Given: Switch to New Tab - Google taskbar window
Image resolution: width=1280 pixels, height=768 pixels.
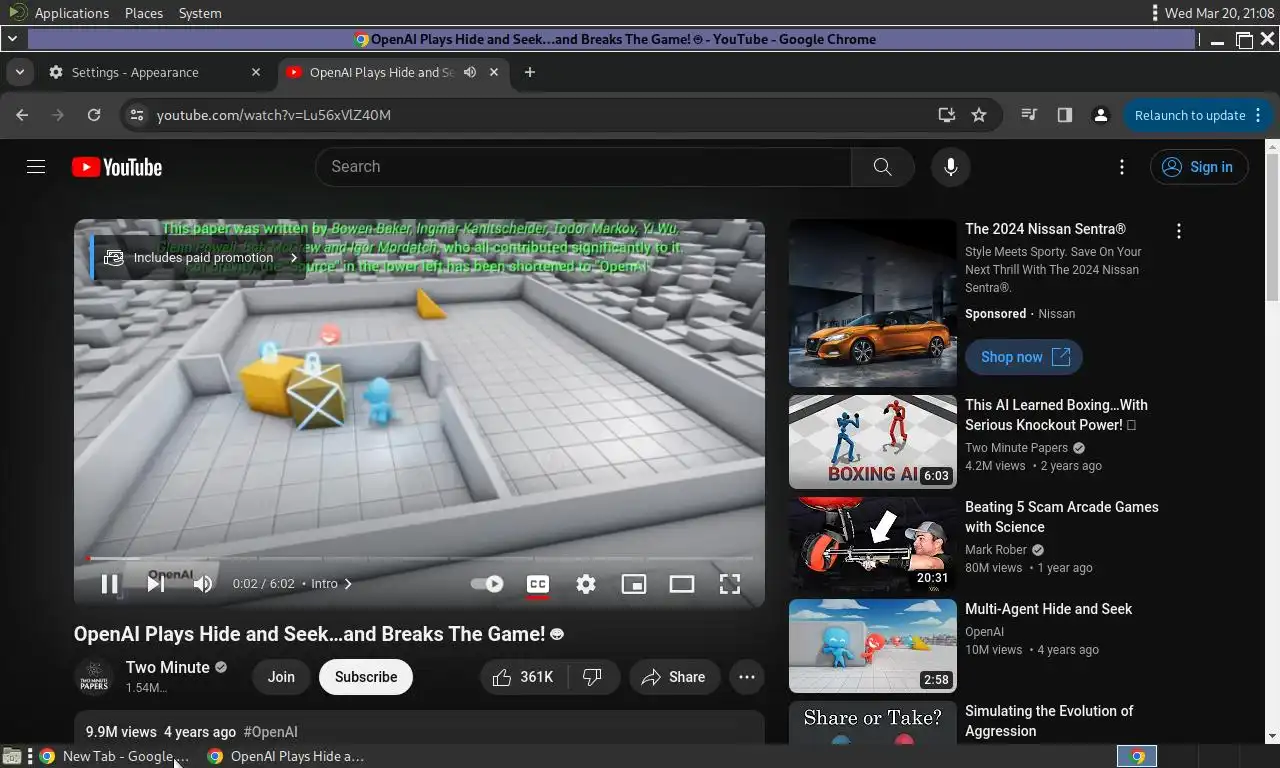Looking at the screenshot, I should (x=114, y=756).
